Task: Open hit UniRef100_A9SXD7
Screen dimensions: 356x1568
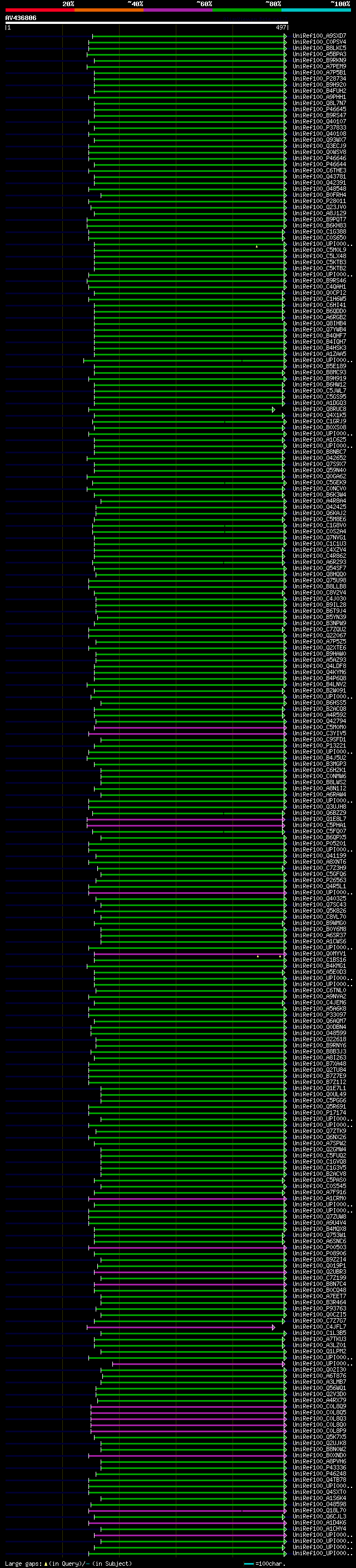Action: point(319,36)
